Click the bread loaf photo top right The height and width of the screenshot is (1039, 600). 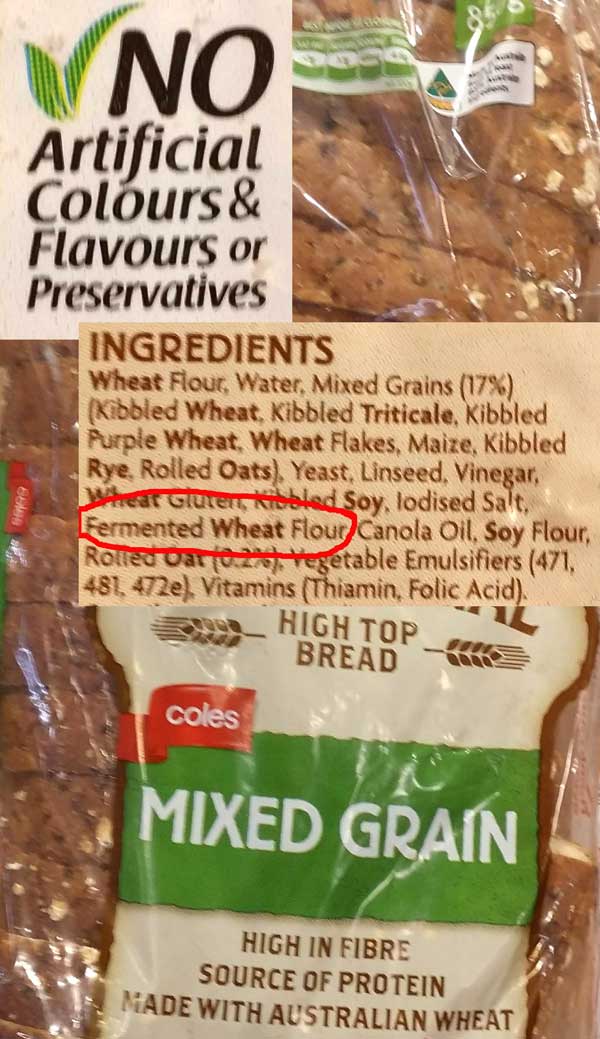tap(446, 160)
